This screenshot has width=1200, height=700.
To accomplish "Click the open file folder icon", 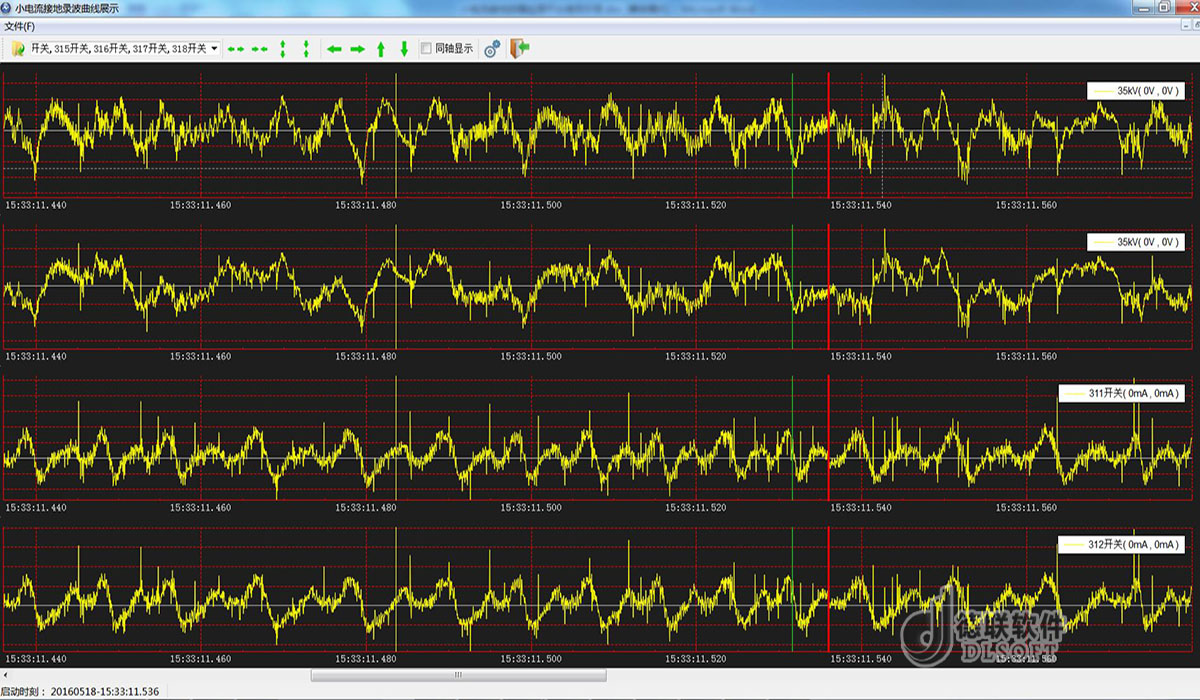I will point(18,48).
